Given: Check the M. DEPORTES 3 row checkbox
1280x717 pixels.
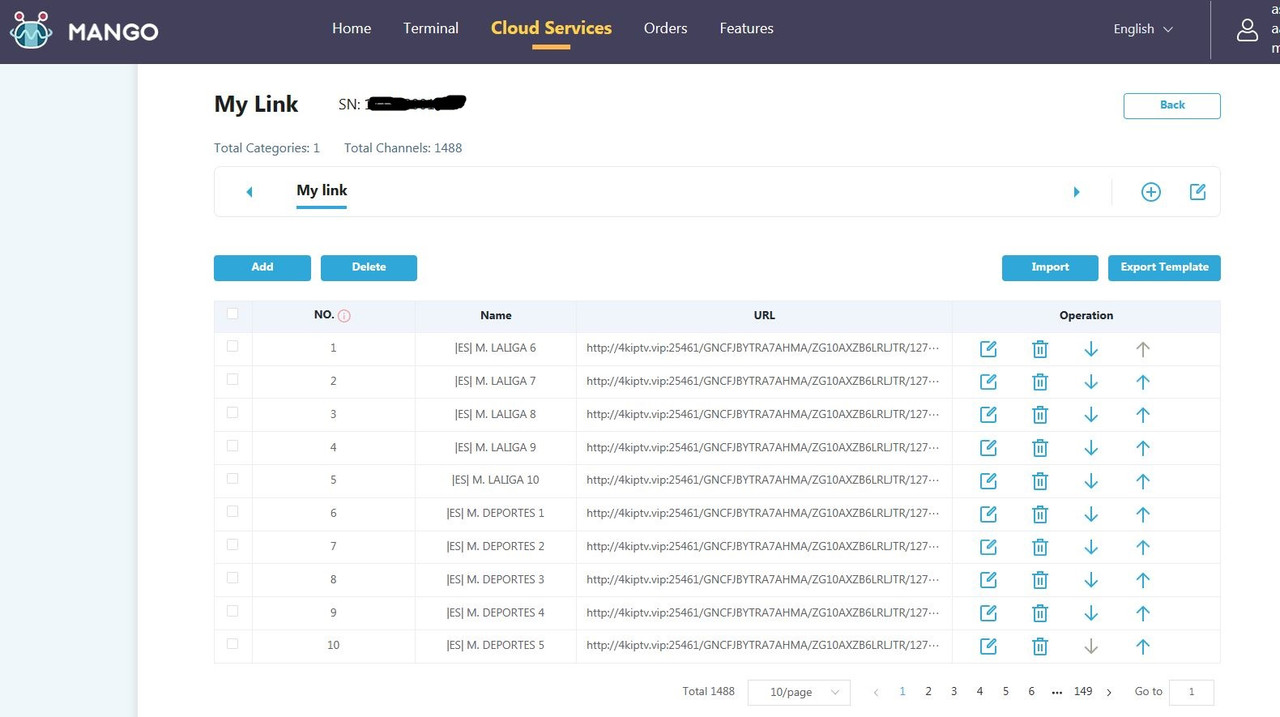Looking at the screenshot, I should pyautogui.click(x=233, y=577).
